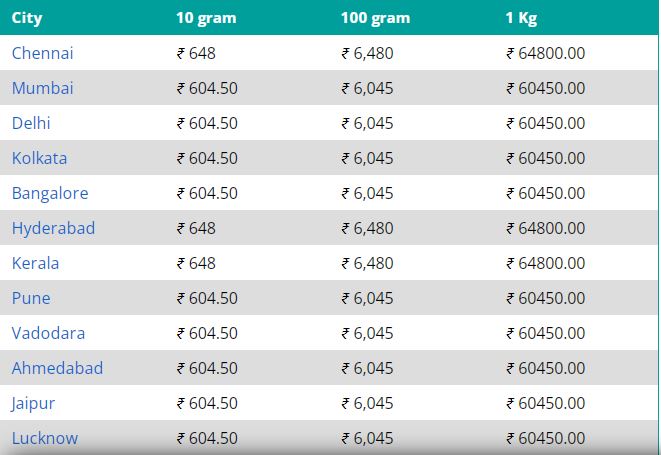Select Chennai's 1 Kg price ₹ 64800.00
The width and height of the screenshot is (661, 455).
(545, 53)
